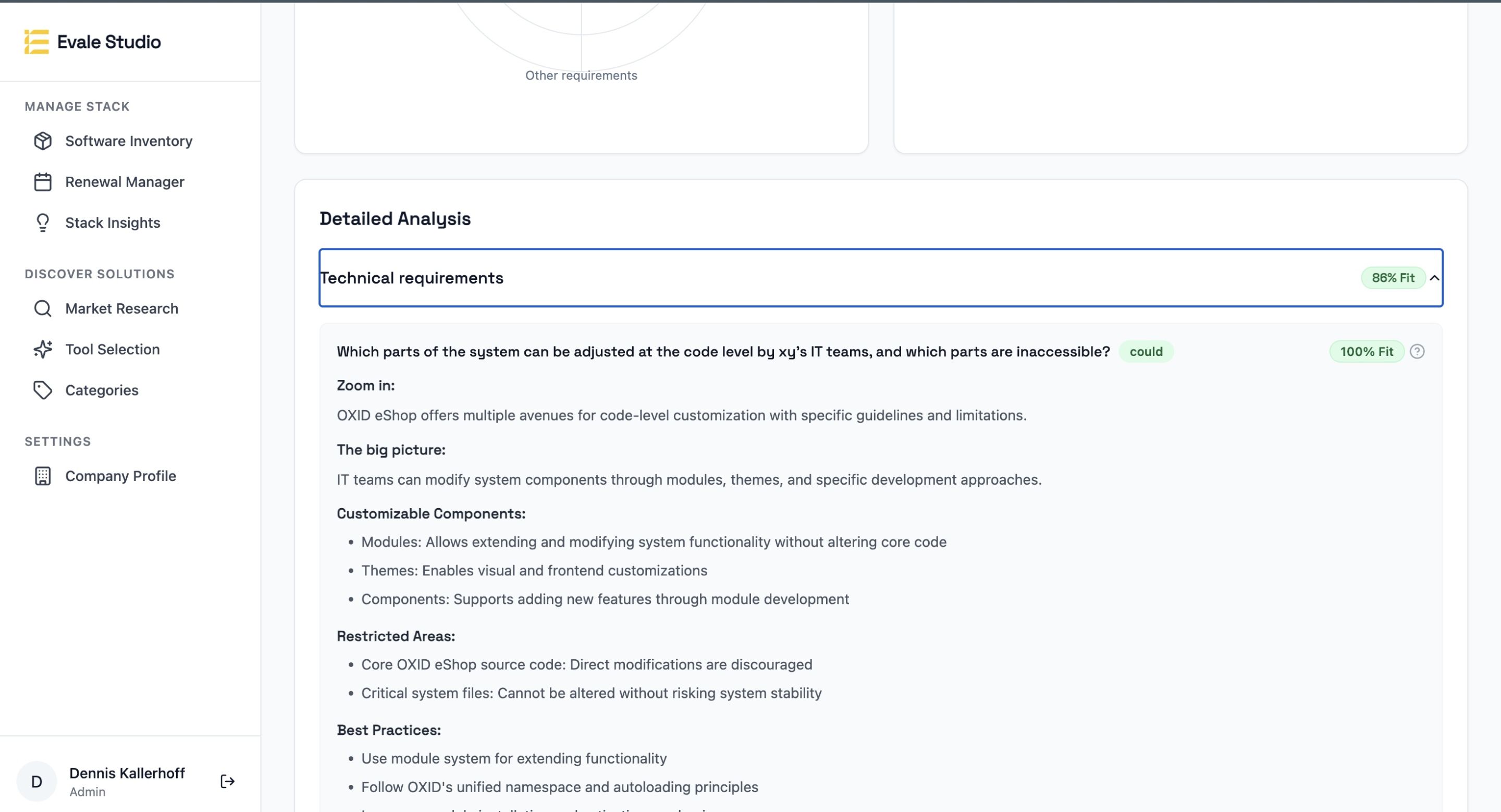Viewport: 1501px width, 812px height.
Task: Click the 'Modules:' bullet line
Action: click(x=654, y=543)
